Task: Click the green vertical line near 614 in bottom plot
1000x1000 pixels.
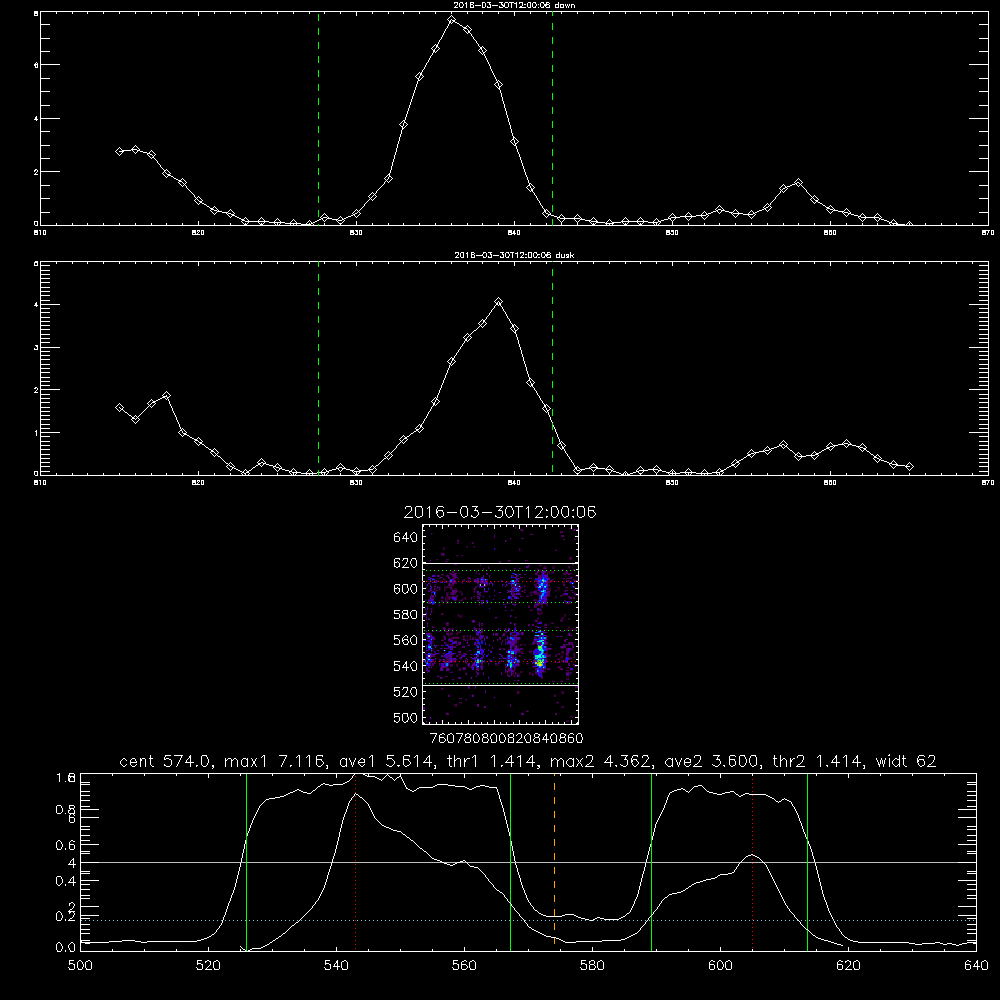Action: pyautogui.click(x=807, y=862)
